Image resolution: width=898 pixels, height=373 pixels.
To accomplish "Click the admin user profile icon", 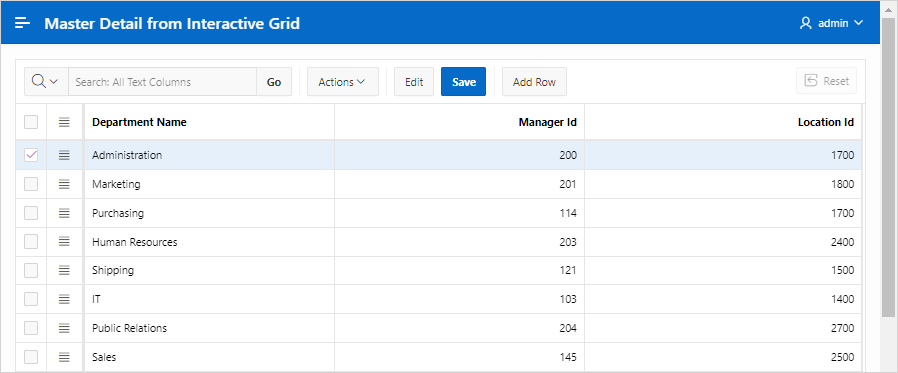I will click(x=806, y=23).
